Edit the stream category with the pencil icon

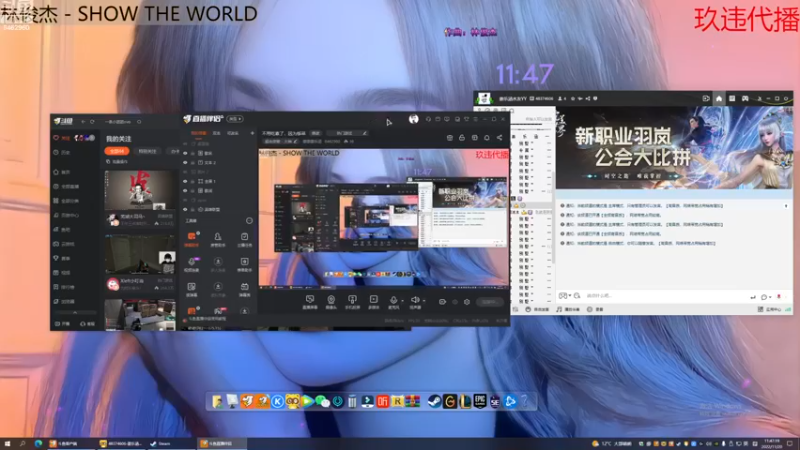point(364,133)
